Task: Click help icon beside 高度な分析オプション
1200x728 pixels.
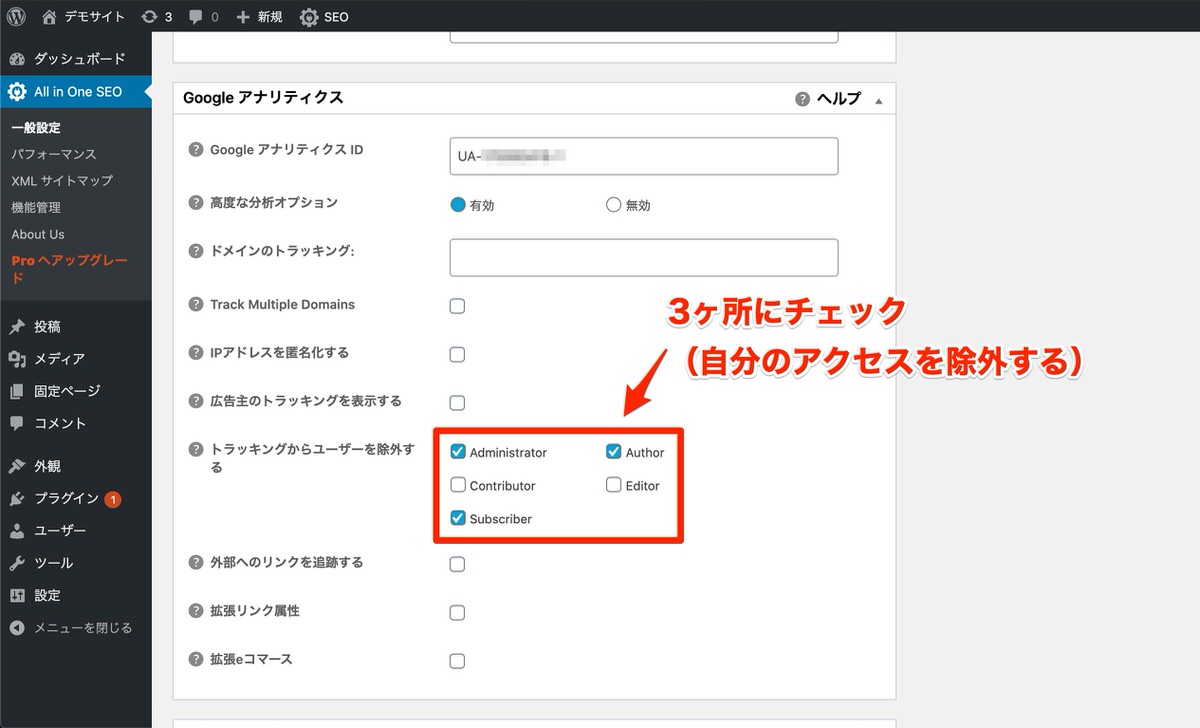Action: (196, 203)
